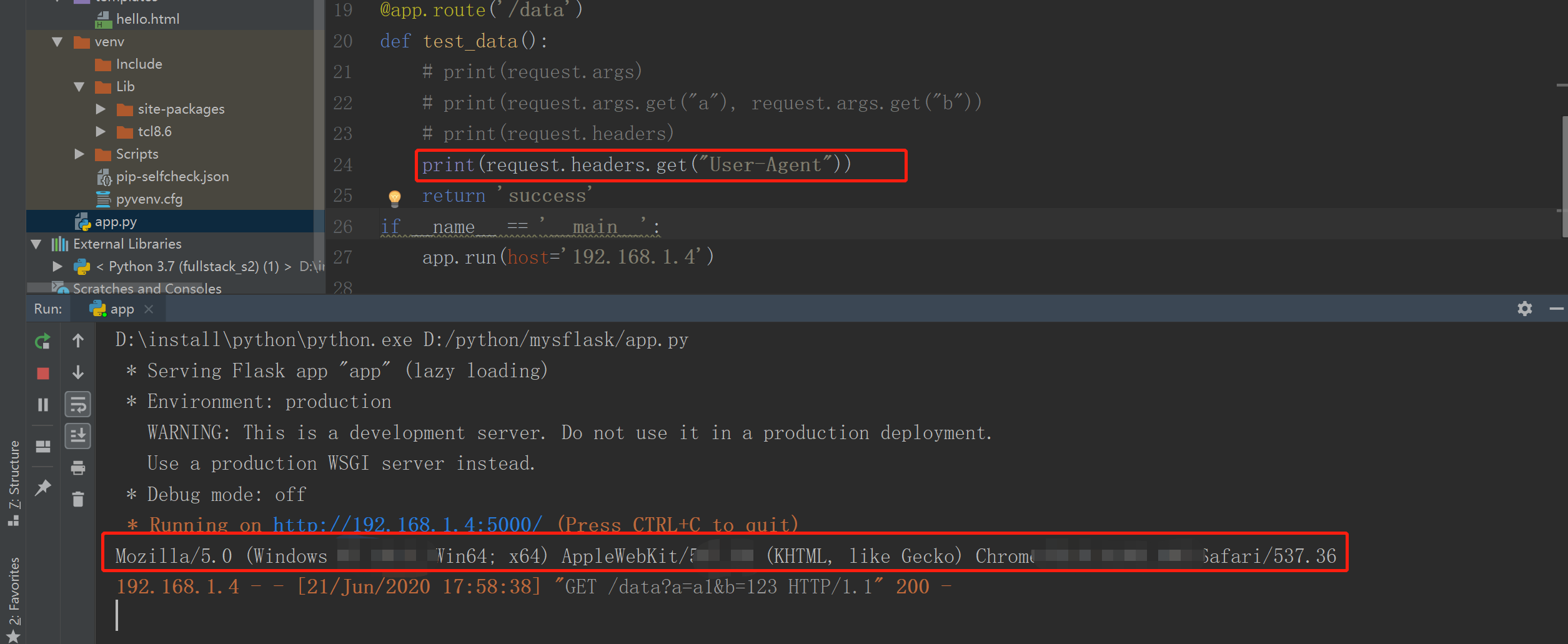Image resolution: width=1568 pixels, height=644 pixels.
Task: Click the up arrow in Run toolbar
Action: click(x=78, y=340)
